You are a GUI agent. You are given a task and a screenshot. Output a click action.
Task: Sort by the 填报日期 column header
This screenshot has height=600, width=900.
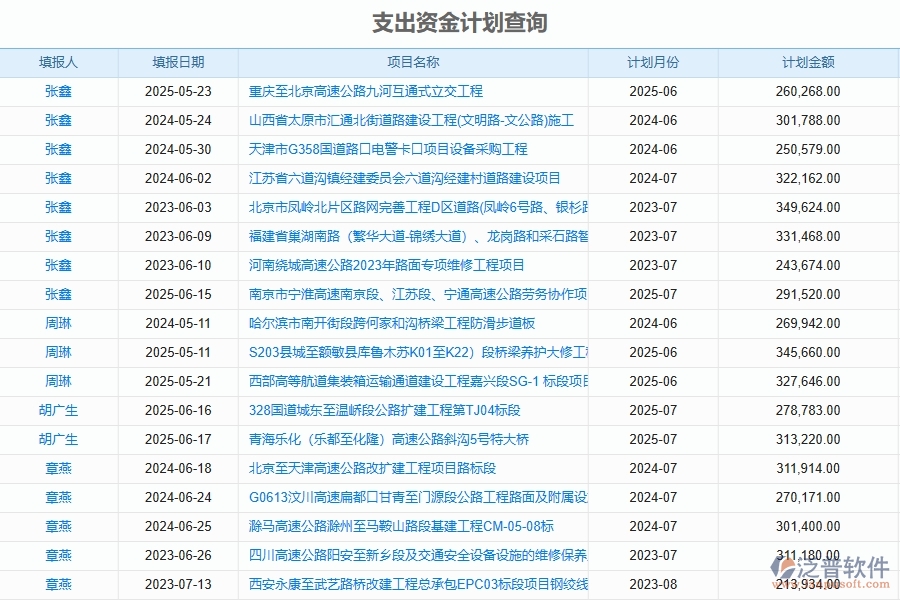[178, 61]
